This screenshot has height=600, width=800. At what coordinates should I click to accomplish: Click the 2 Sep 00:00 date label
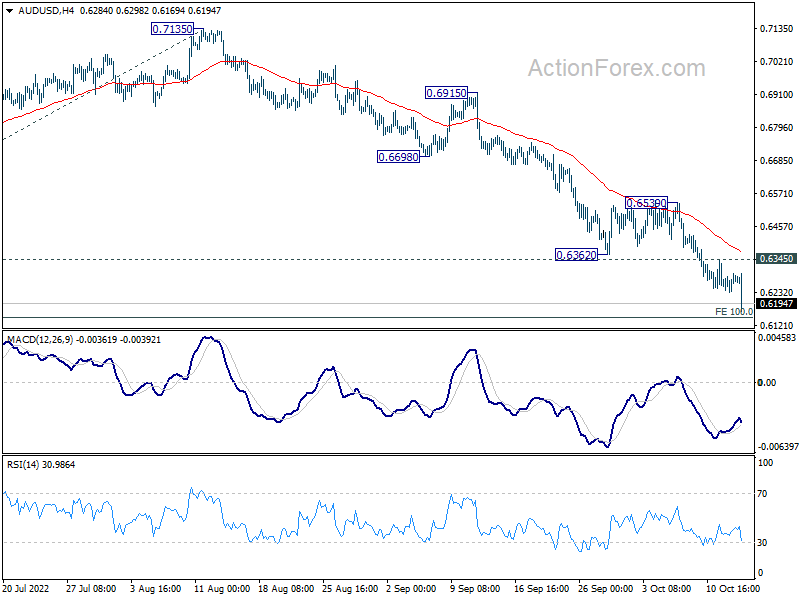[x=411, y=588]
